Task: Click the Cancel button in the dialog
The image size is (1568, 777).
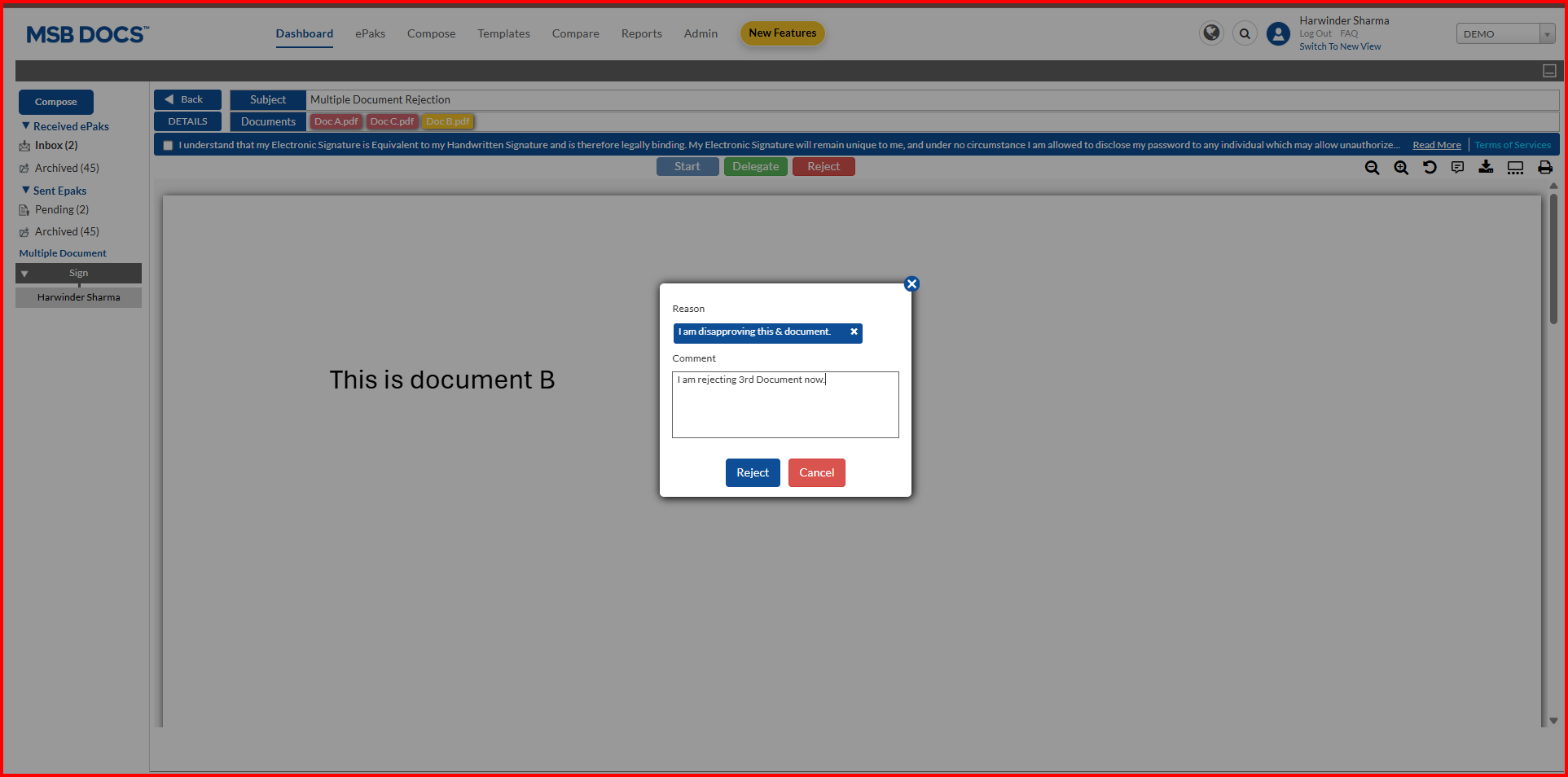Action: [x=816, y=473]
